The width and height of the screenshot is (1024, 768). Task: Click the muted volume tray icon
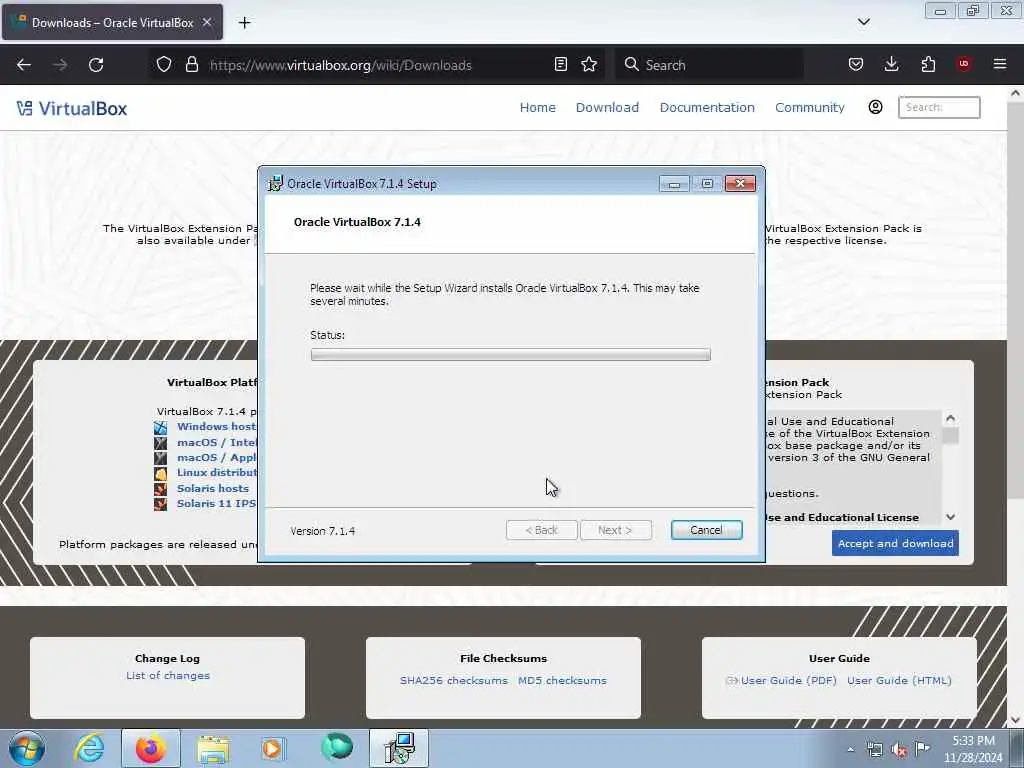(x=899, y=750)
